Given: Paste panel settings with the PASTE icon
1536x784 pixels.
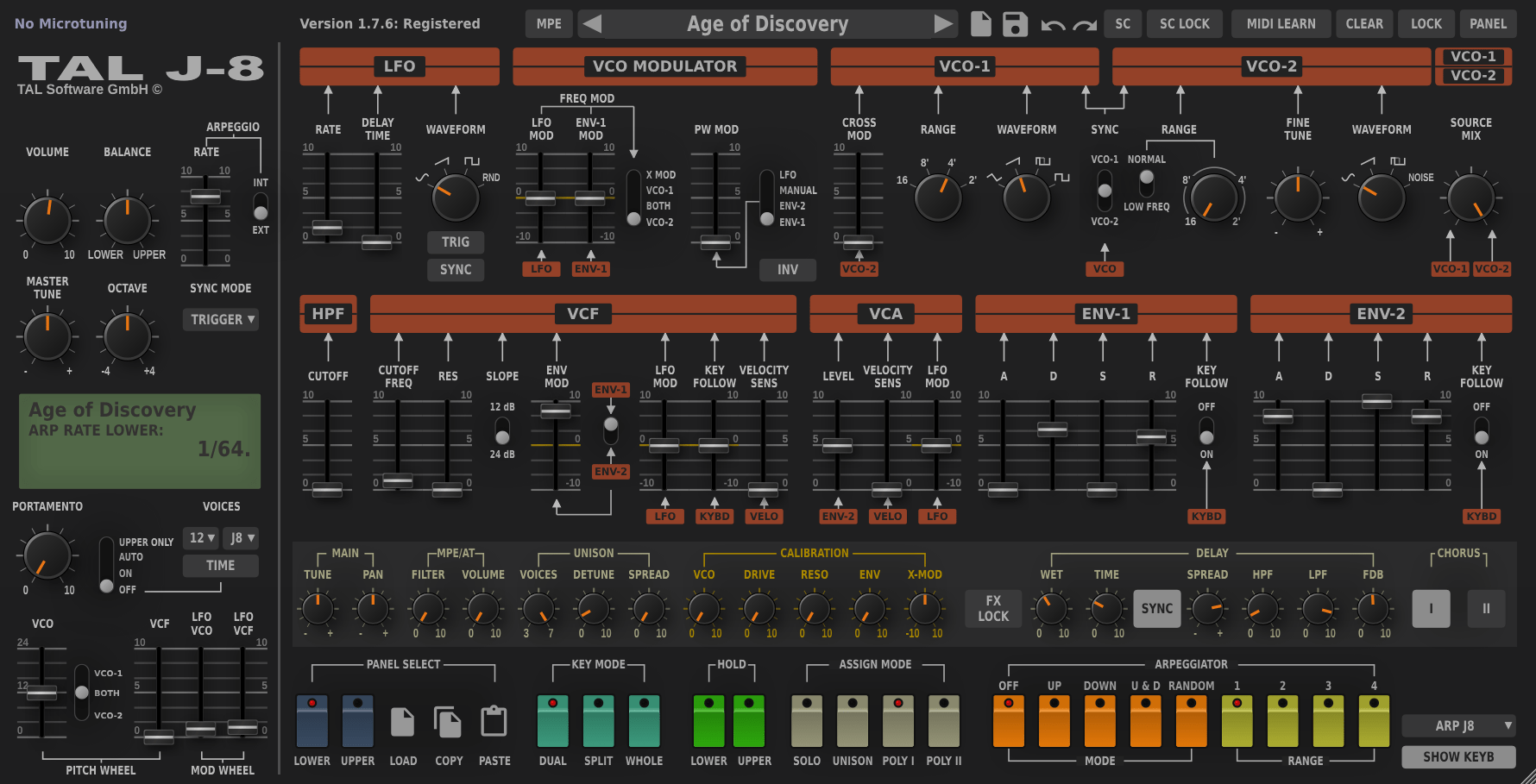Looking at the screenshot, I should point(494,721).
